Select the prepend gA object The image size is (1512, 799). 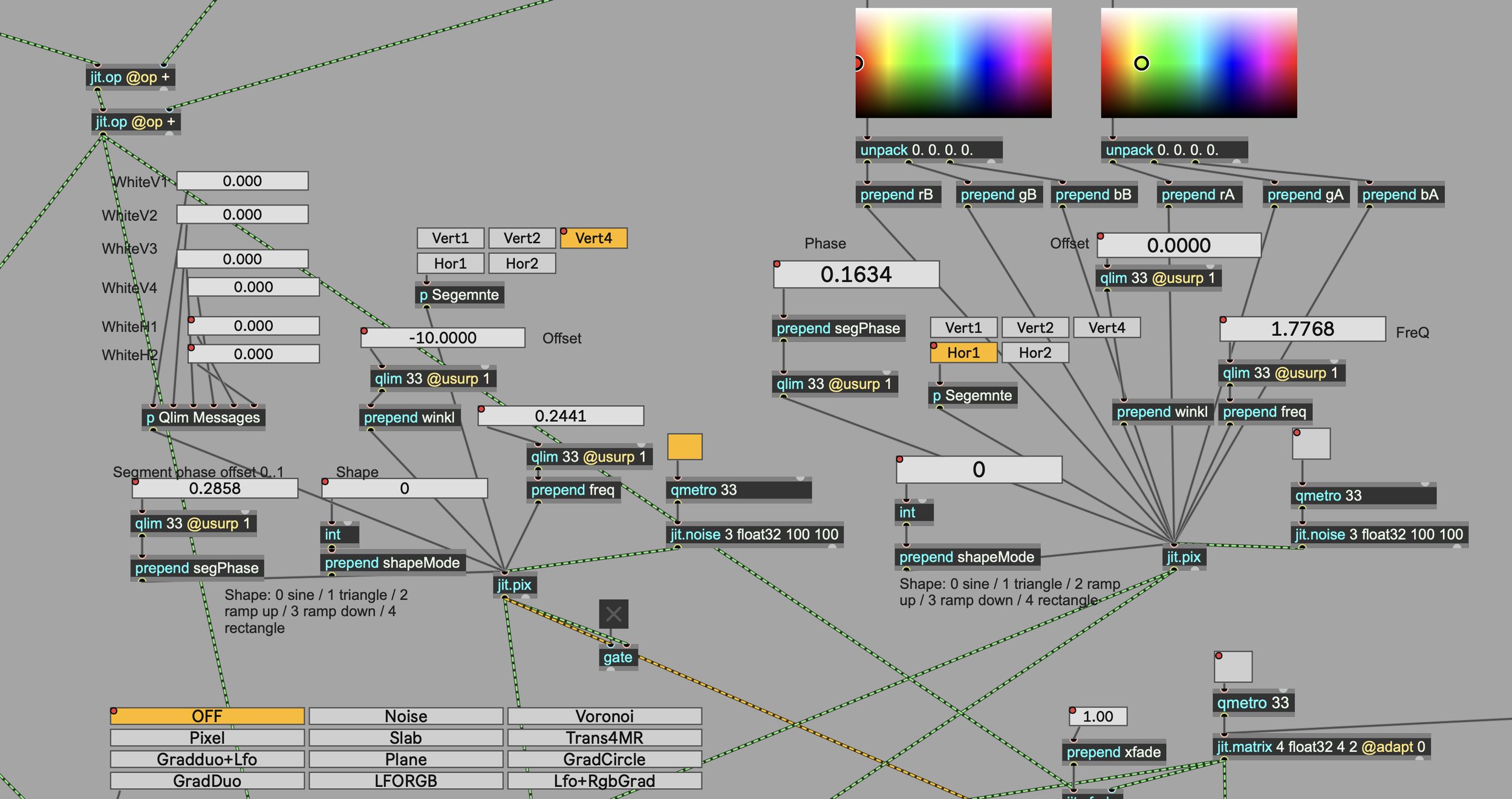pos(1305,195)
